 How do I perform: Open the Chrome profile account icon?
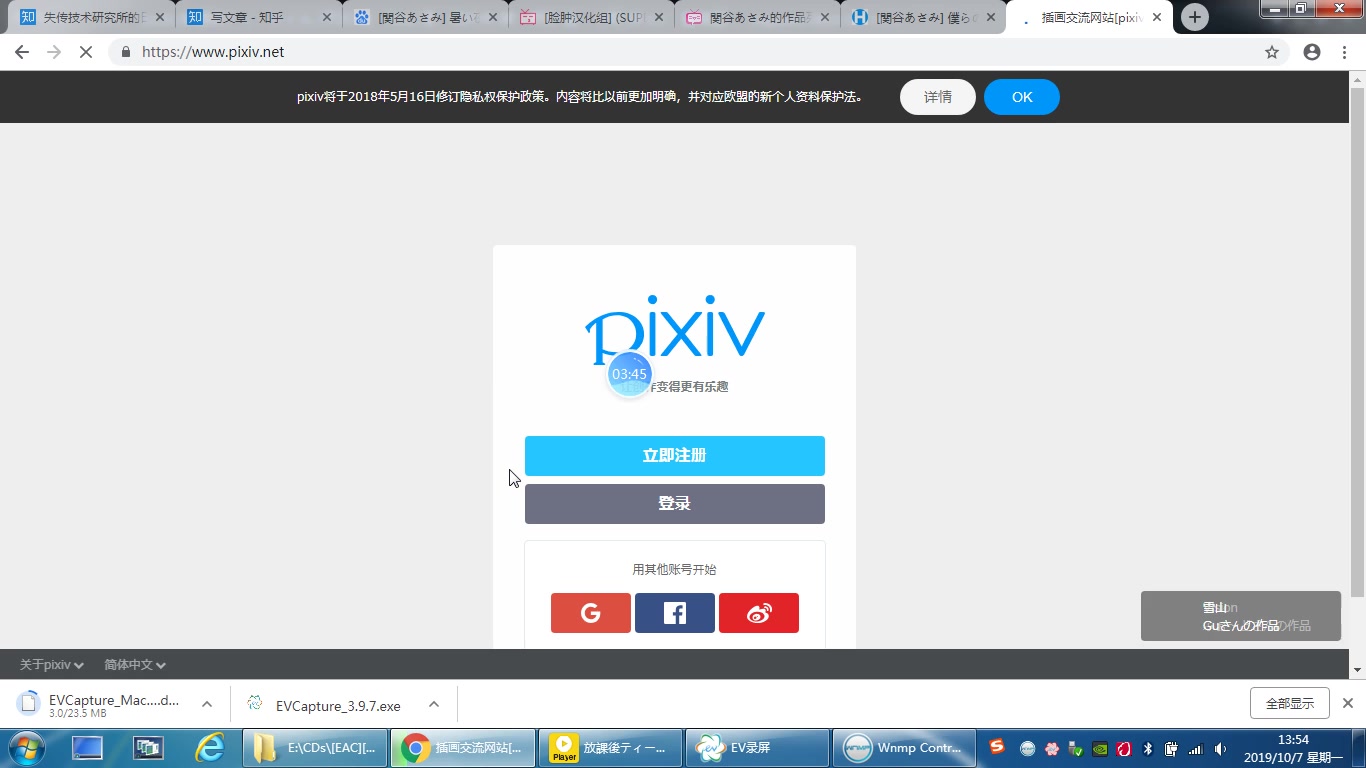click(1312, 52)
